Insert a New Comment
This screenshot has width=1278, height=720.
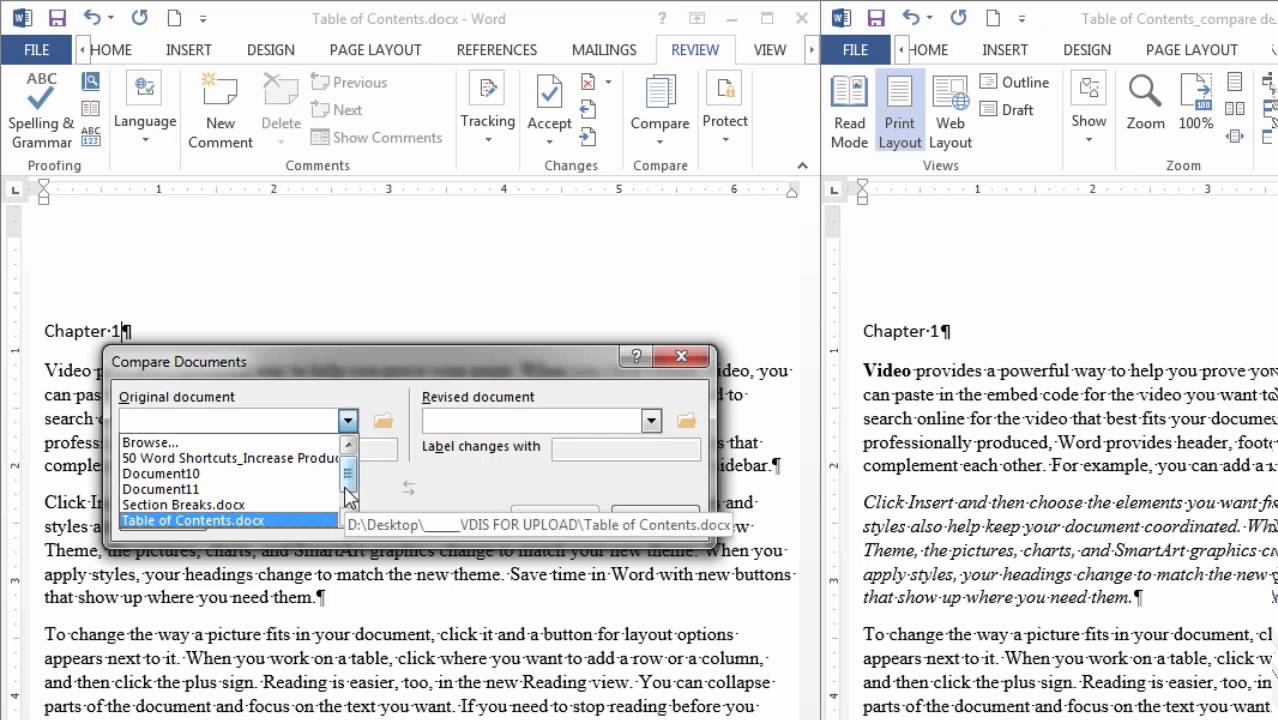[220, 111]
